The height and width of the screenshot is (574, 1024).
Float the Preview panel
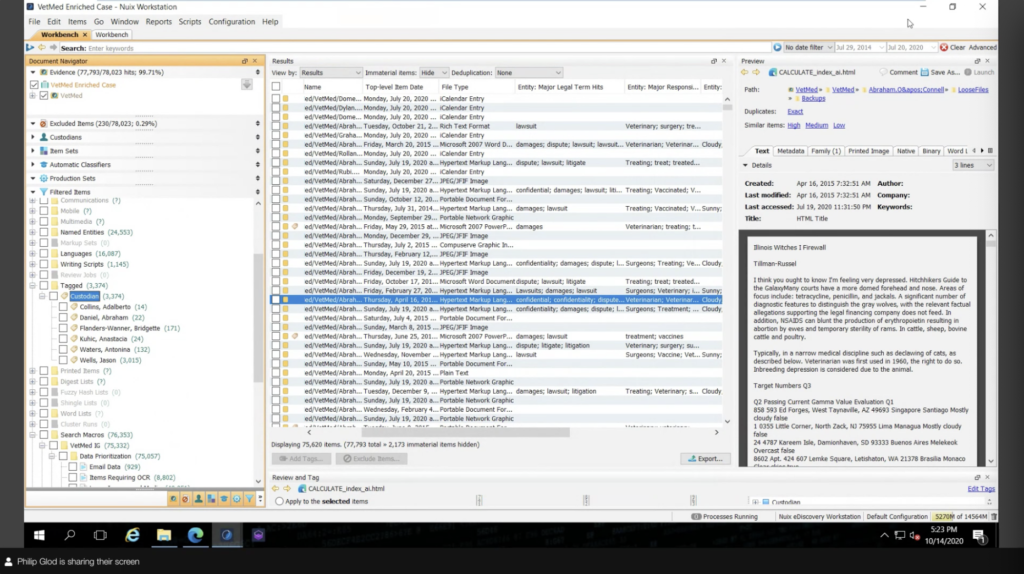click(x=978, y=61)
